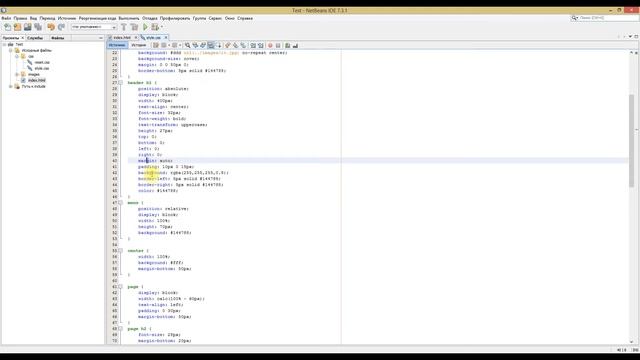Open the opened-documents list dropdown arrow
640x360 pixels.
pyautogui.click(x=630, y=37)
